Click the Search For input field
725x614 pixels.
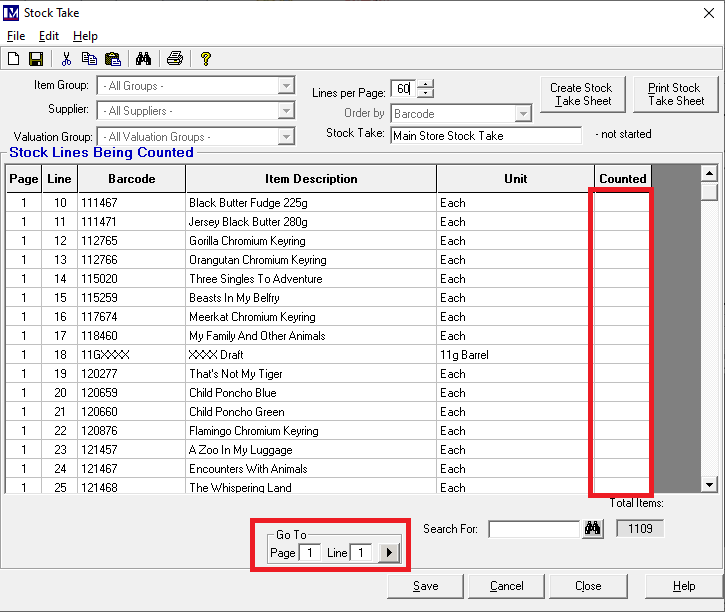[x=533, y=528]
